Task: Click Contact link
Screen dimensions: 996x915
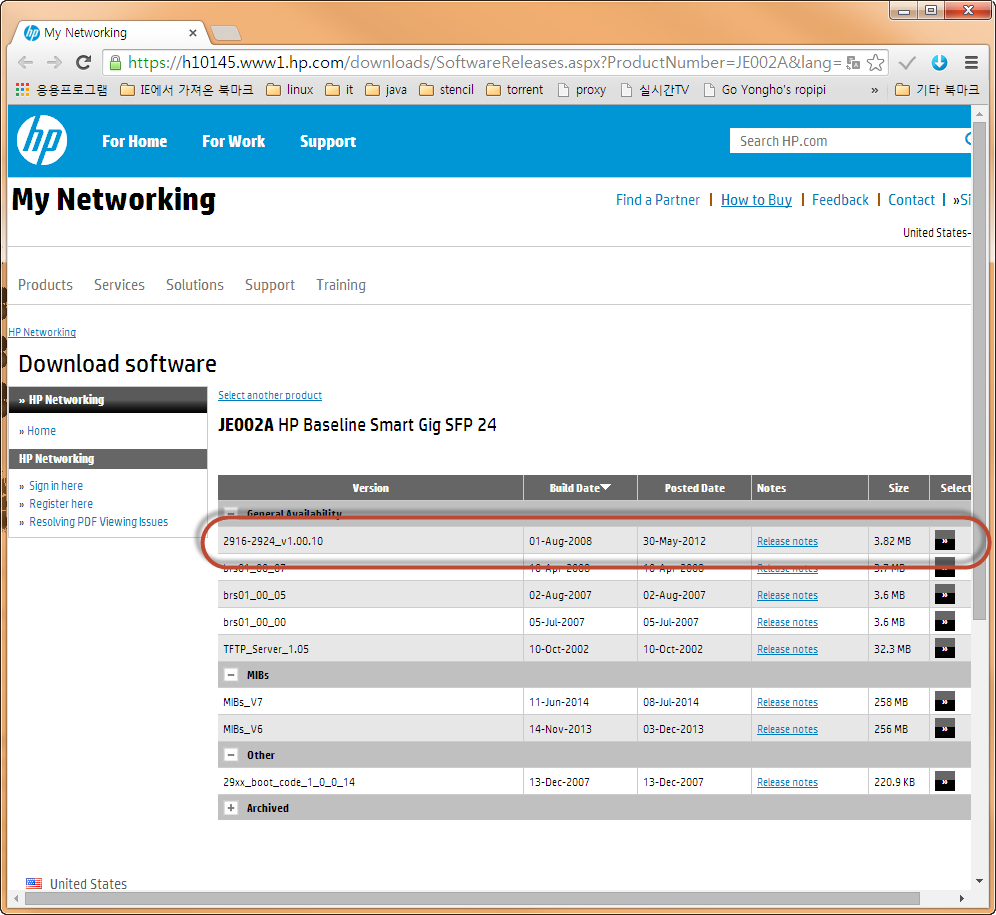Action: coord(911,200)
